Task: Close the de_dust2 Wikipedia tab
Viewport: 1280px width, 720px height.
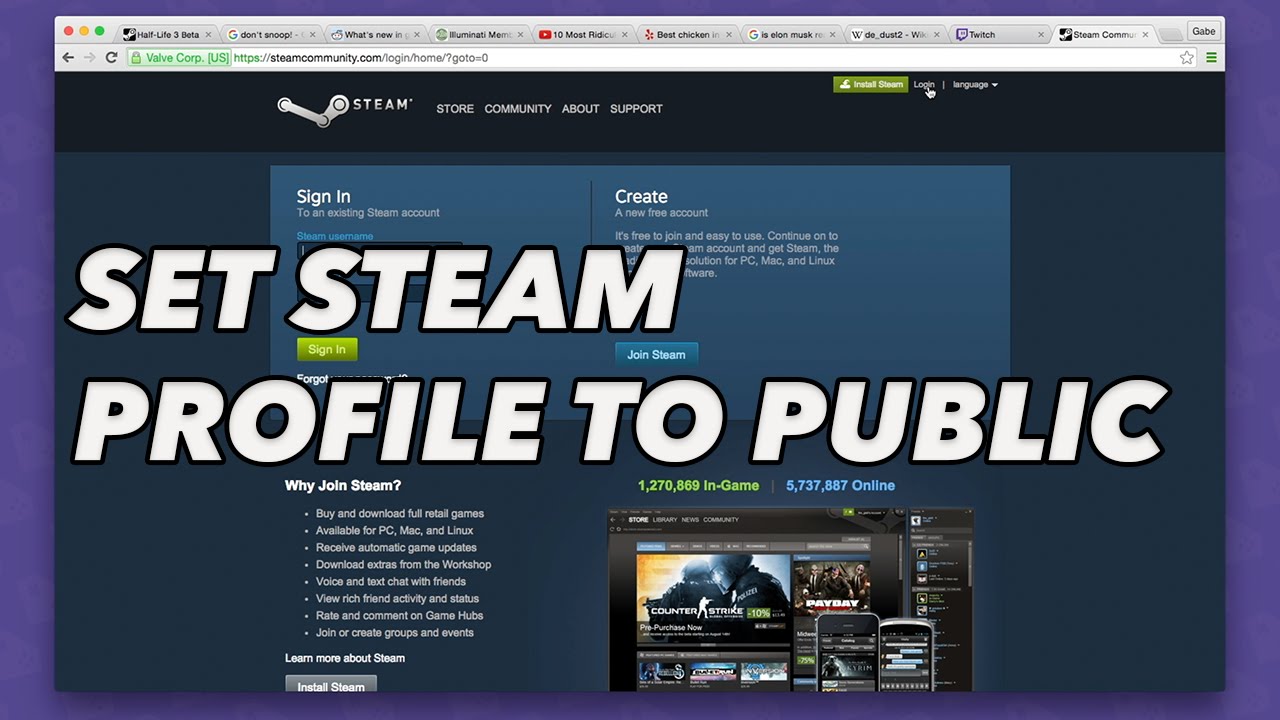Action: [x=936, y=35]
